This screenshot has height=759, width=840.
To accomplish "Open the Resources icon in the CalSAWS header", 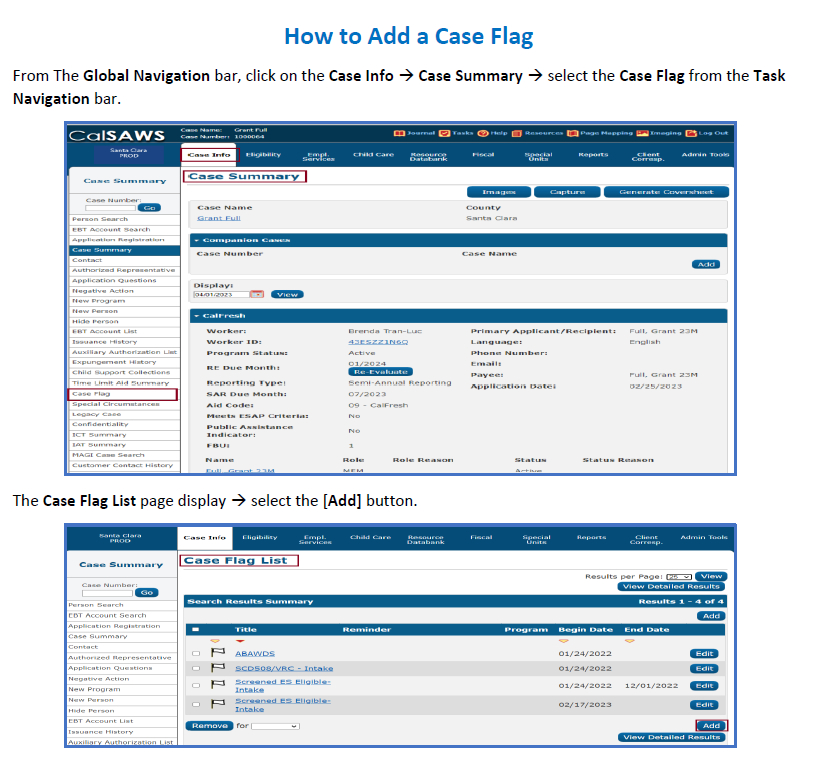I will tap(516, 133).
